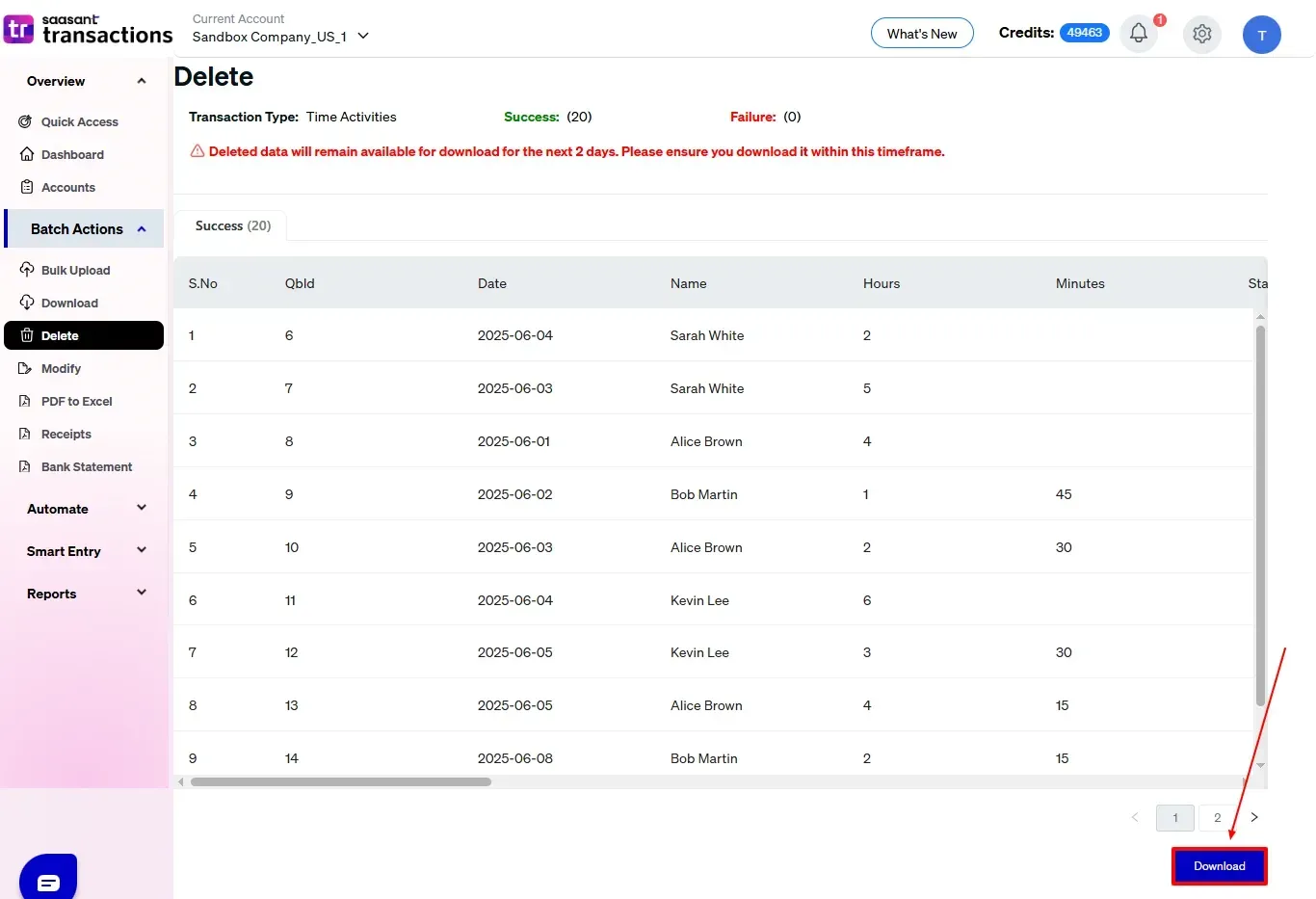This screenshot has height=899, width=1316.
Task: Click the Minutes column header
Action: [x=1080, y=283]
